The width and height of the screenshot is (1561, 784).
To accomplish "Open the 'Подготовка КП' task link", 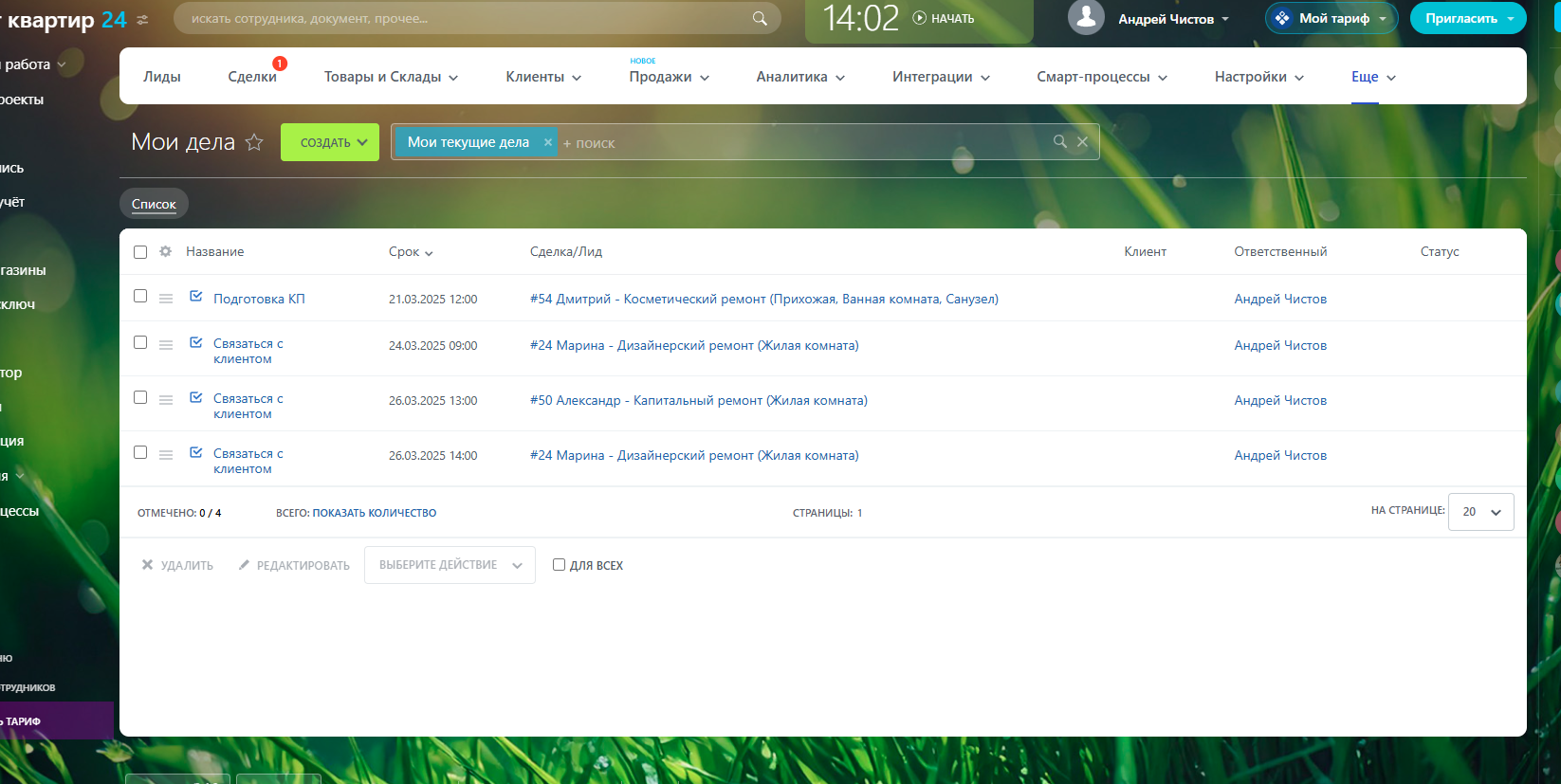I will [259, 299].
